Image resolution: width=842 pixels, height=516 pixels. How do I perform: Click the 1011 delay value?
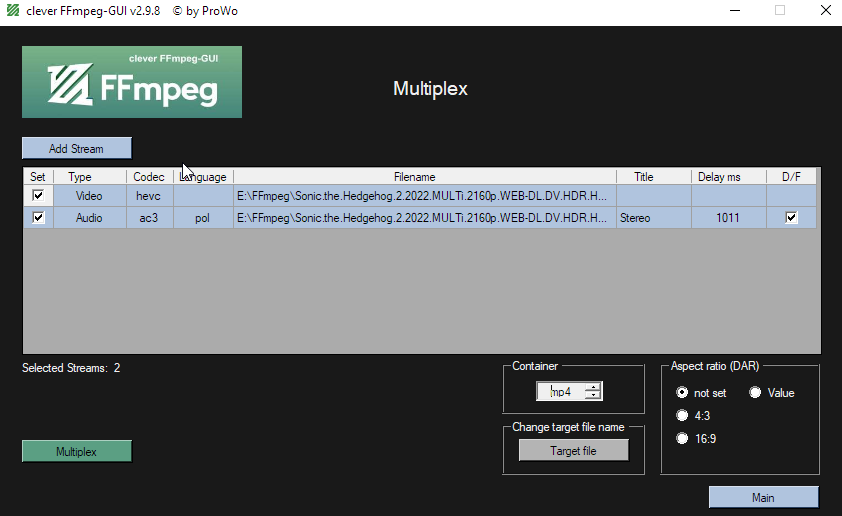[729, 217]
